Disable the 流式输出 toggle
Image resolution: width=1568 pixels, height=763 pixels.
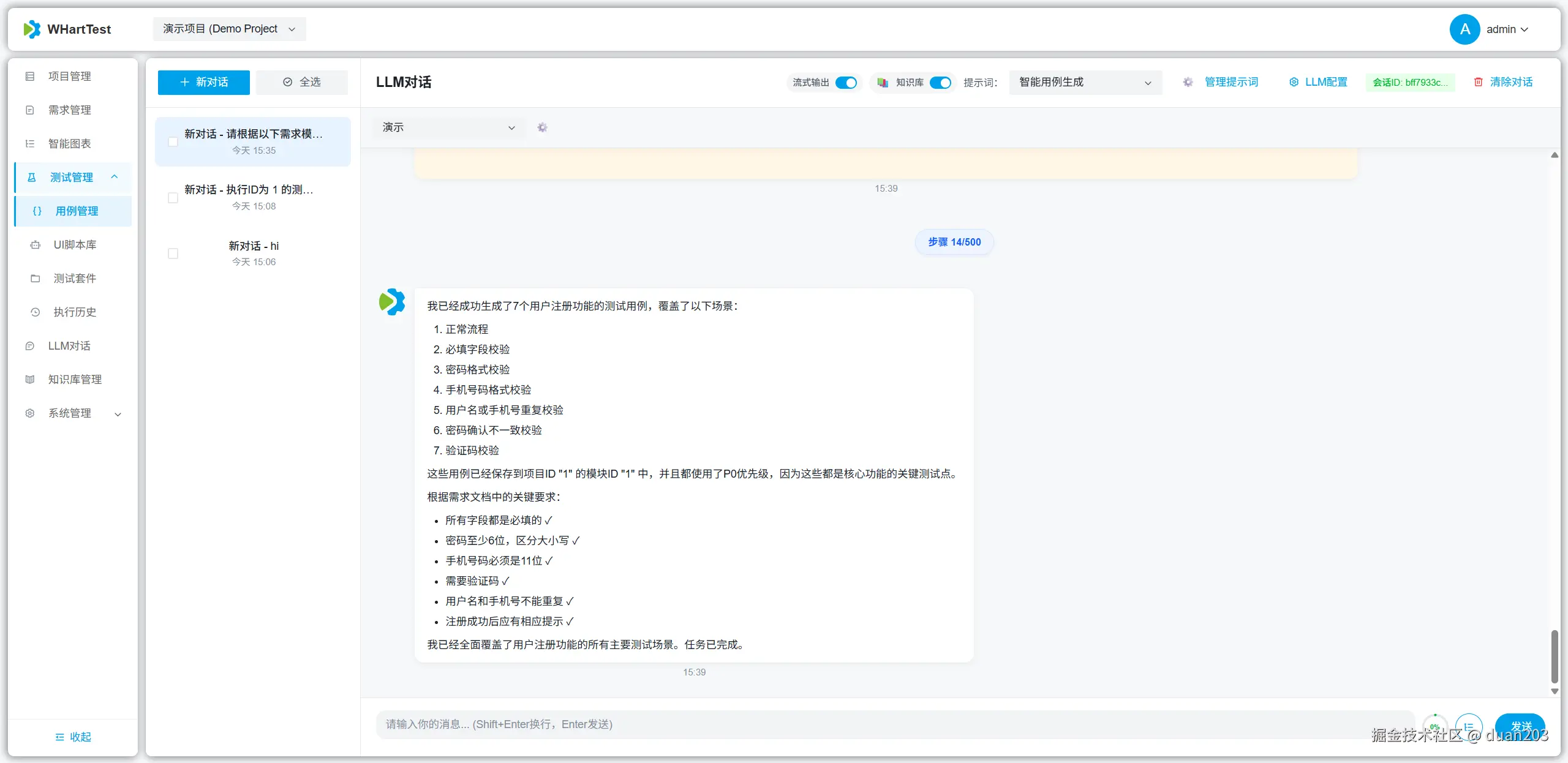click(x=846, y=82)
